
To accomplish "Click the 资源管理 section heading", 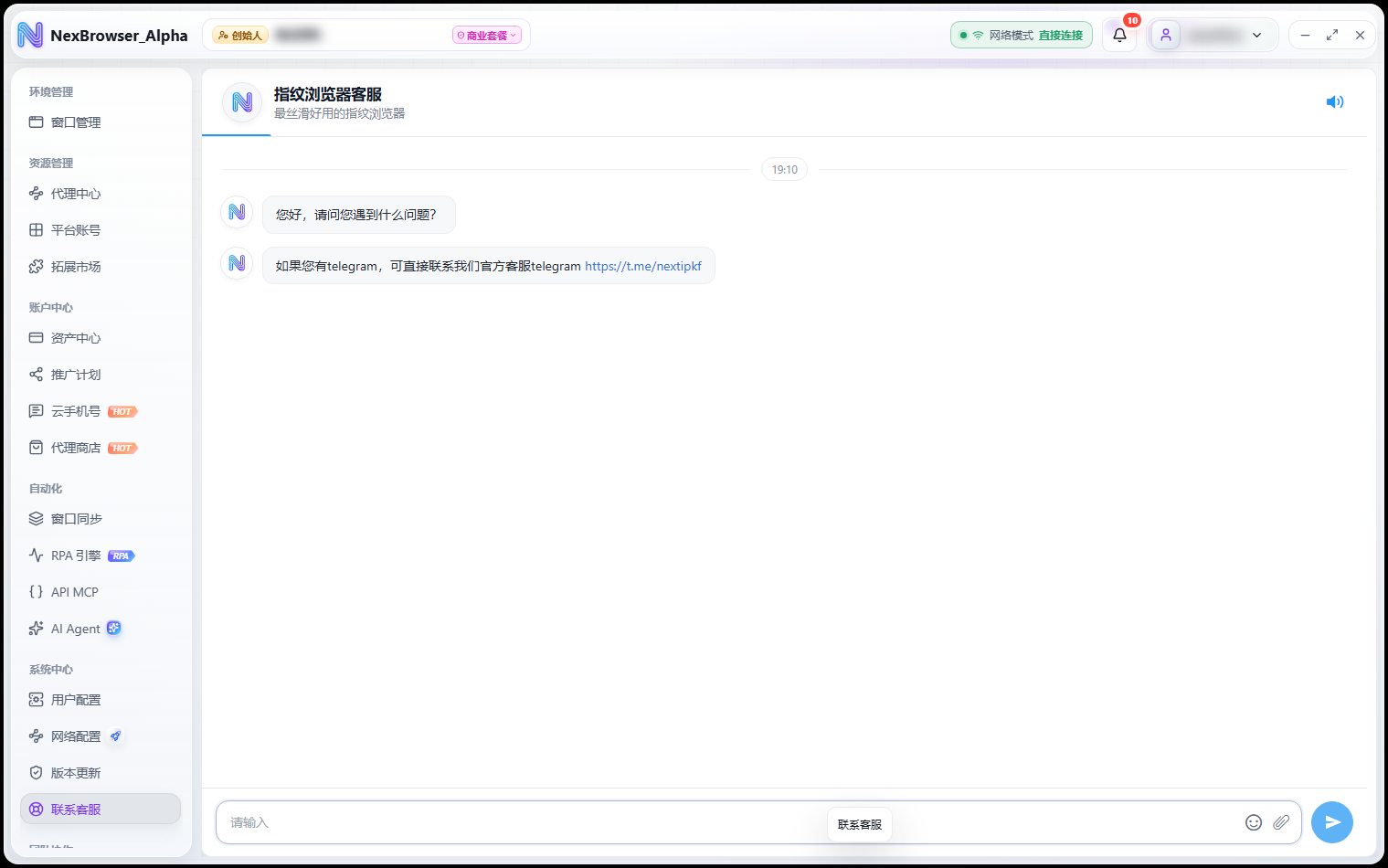I will pyautogui.click(x=51, y=164).
